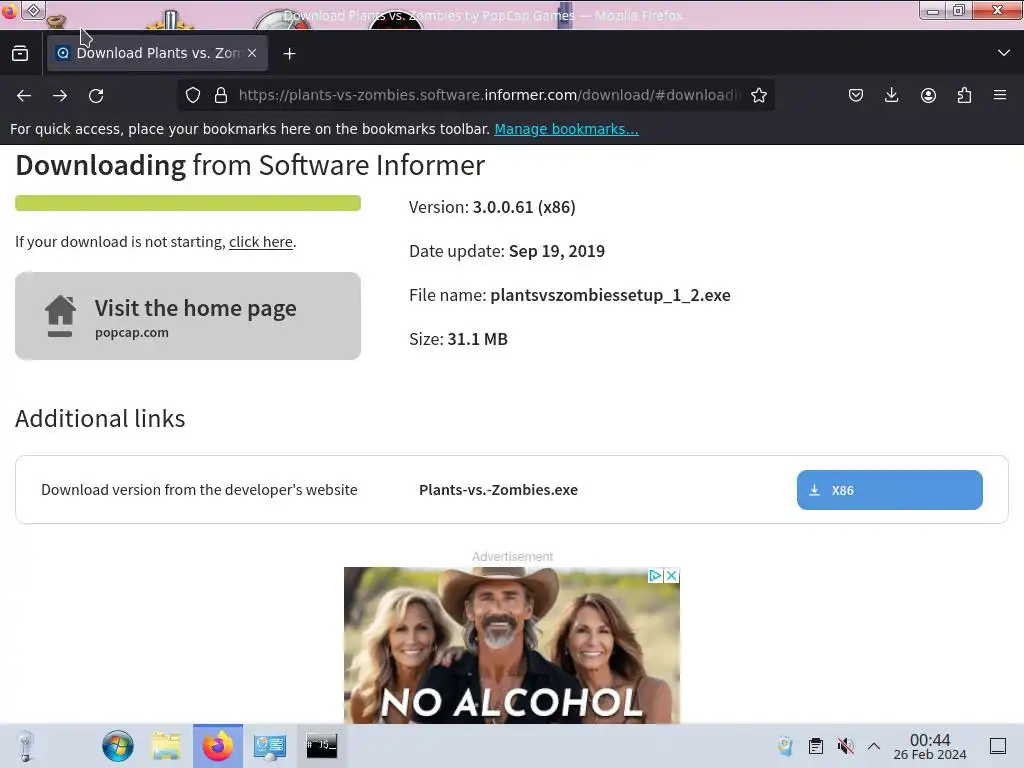Open a new tab

[289, 54]
